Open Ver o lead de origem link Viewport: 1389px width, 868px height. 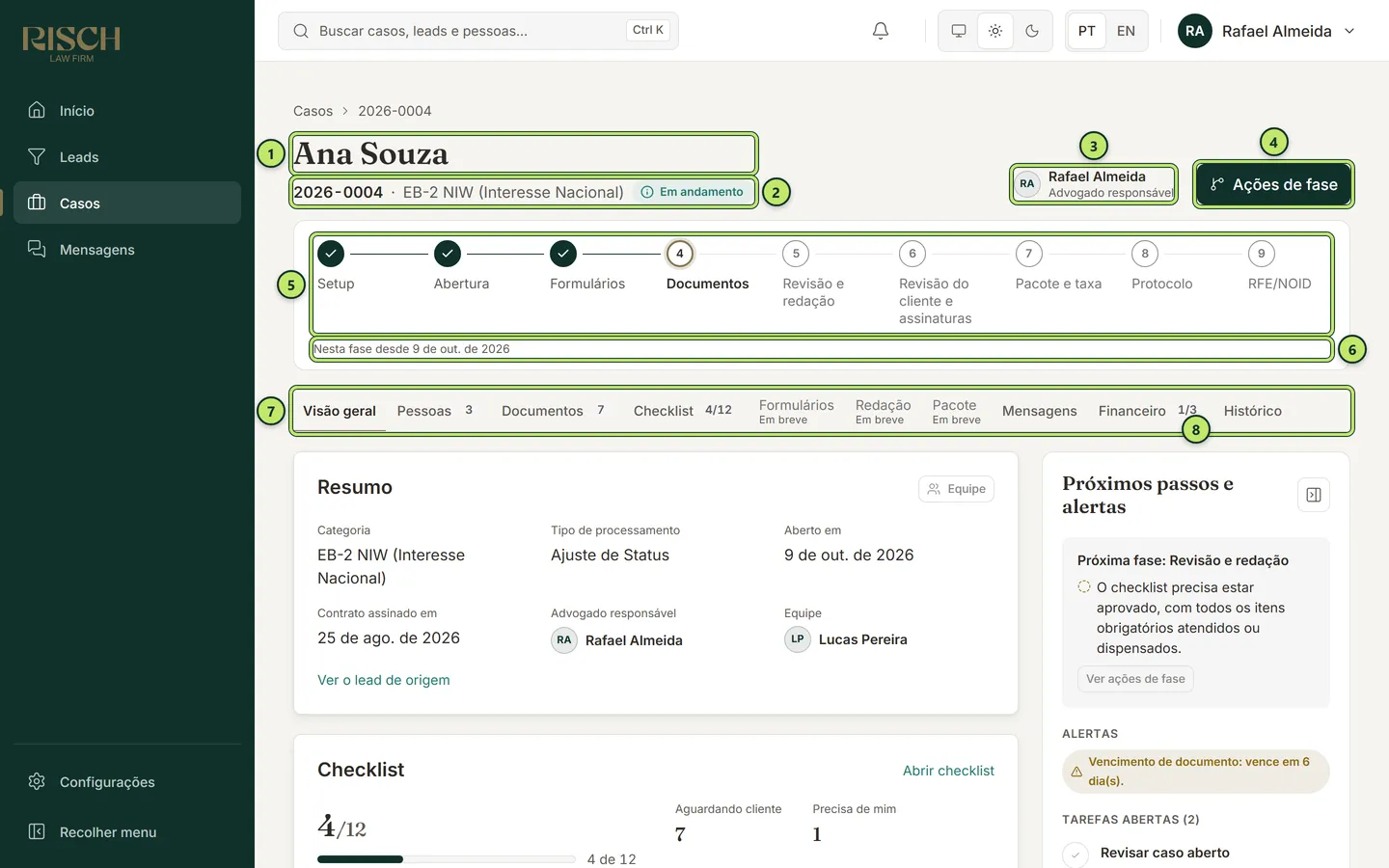coord(384,680)
